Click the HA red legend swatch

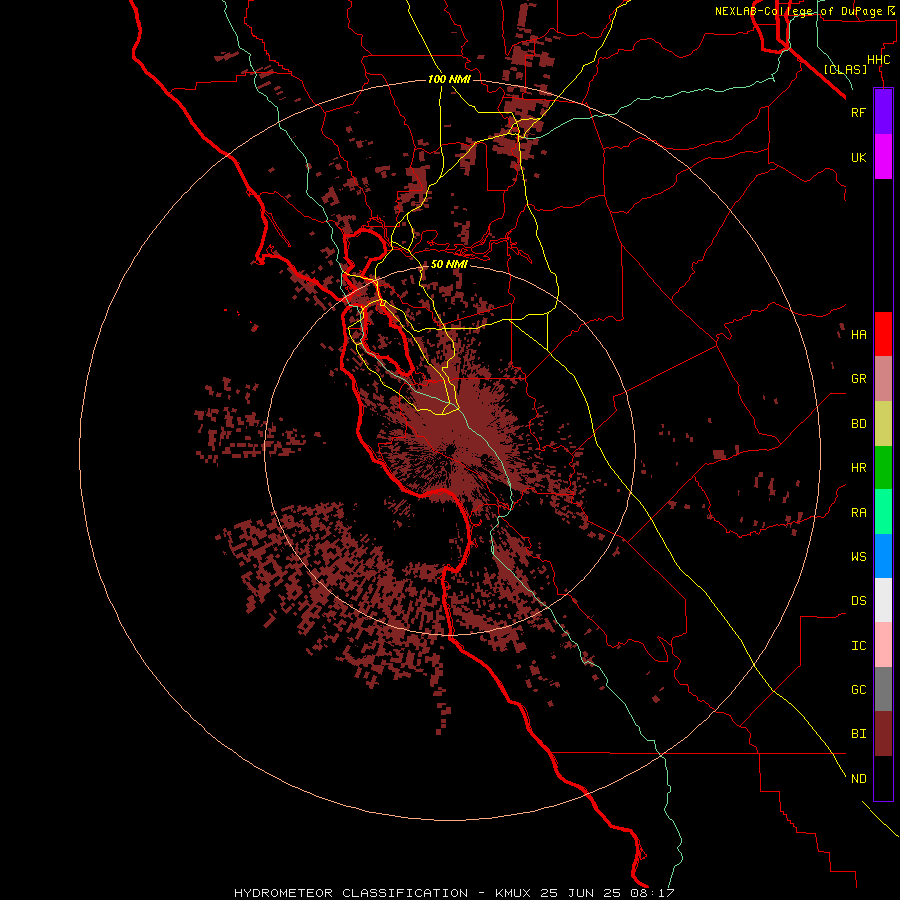pyautogui.click(x=883, y=334)
